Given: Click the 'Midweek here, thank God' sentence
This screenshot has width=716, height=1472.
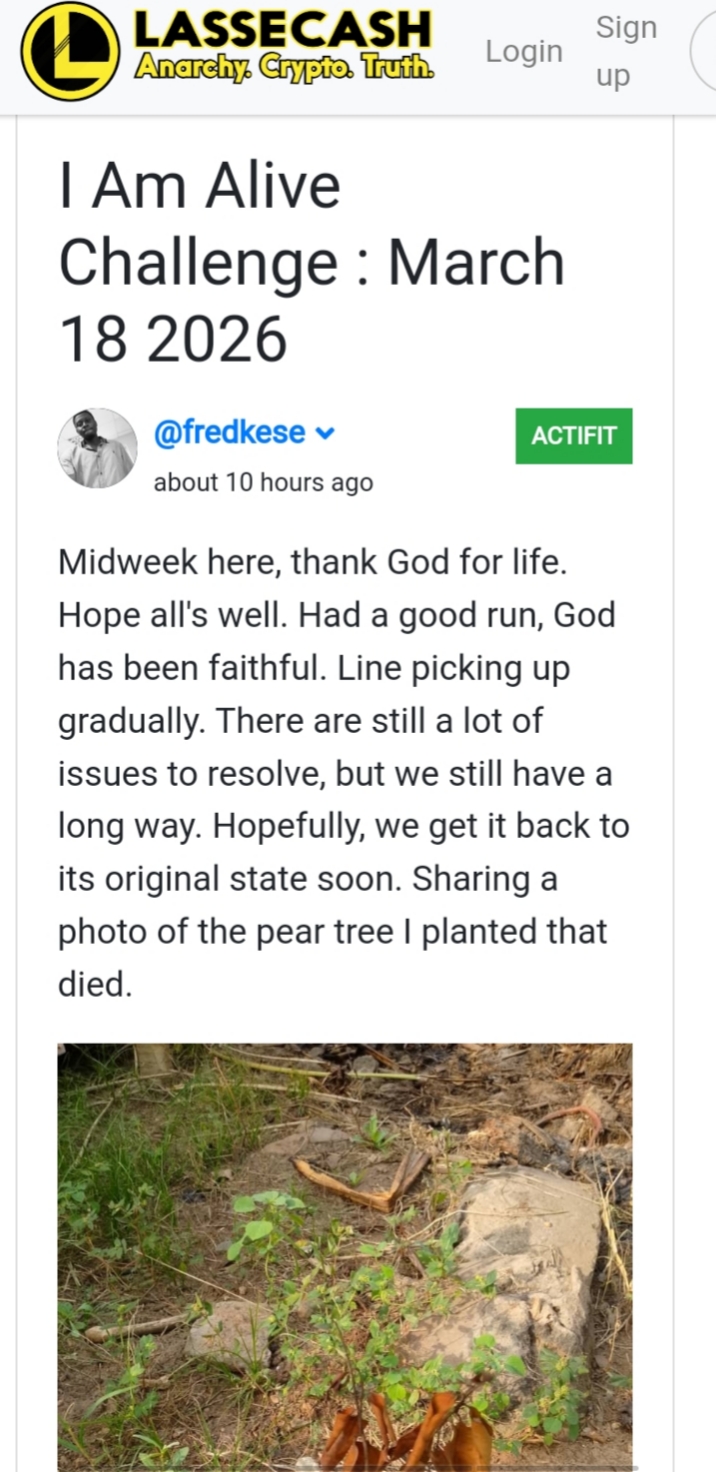Looking at the screenshot, I should click(x=312, y=562).
